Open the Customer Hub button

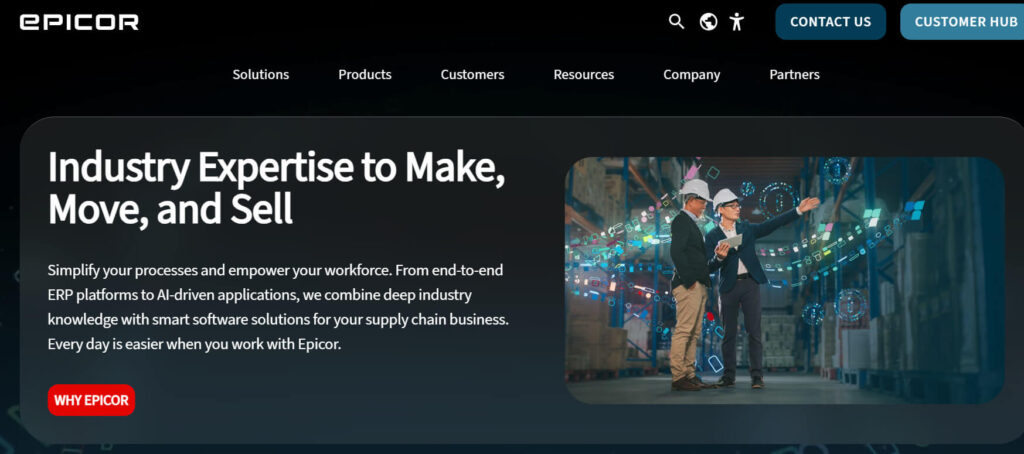tap(962, 22)
